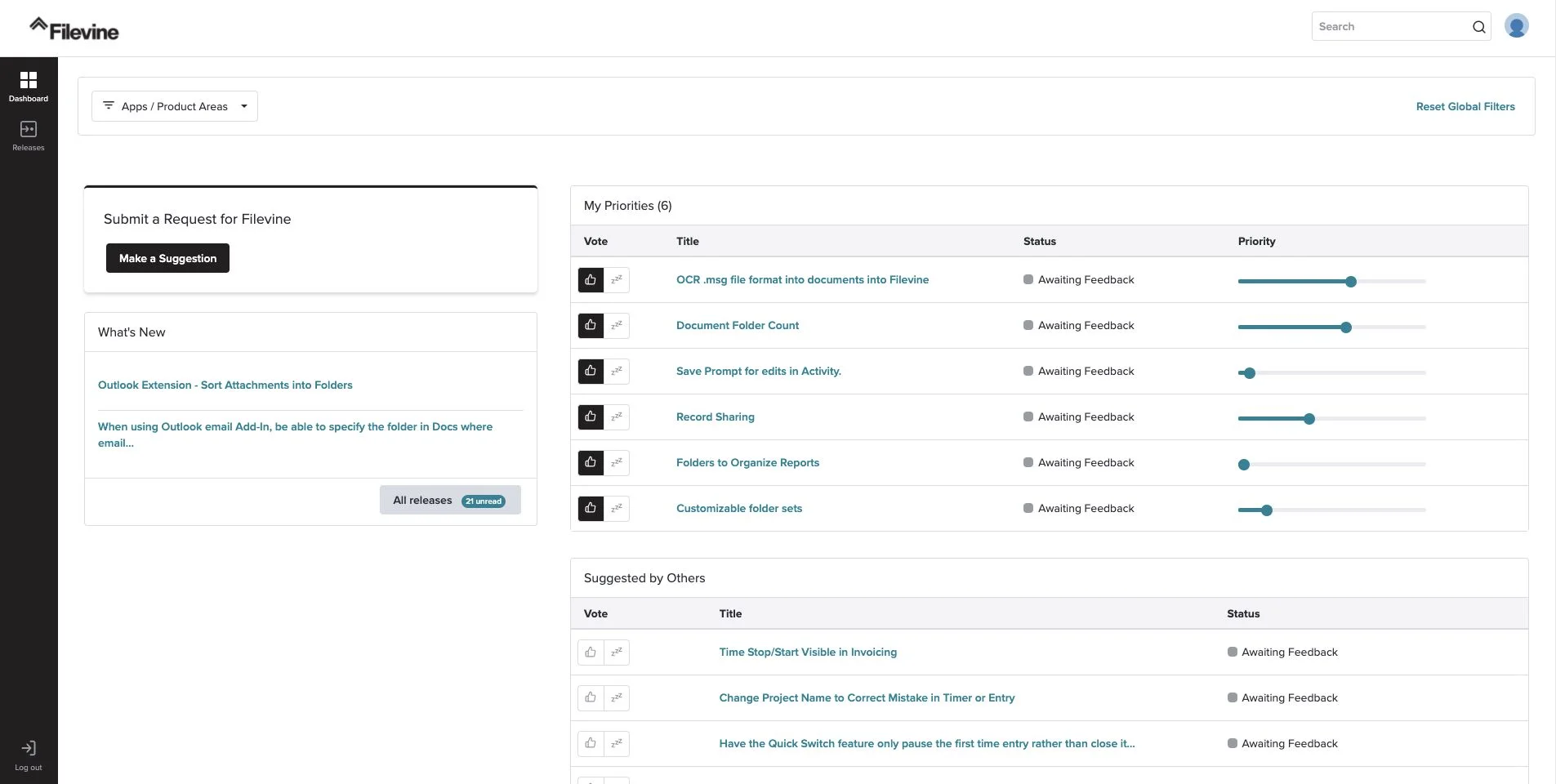Snooze Change Project Name to Correct Mistake
The height and width of the screenshot is (784, 1556).
click(617, 698)
